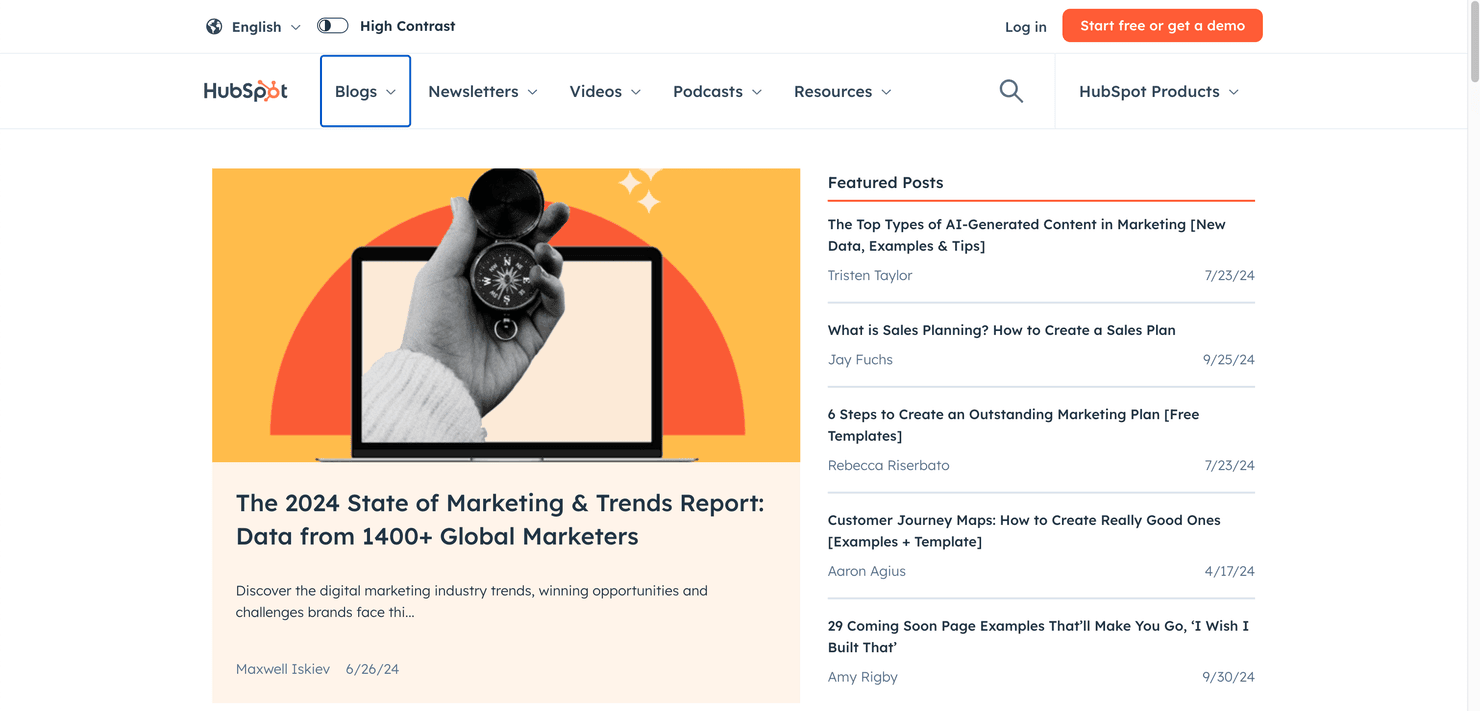Open Customer Journey Maps post
The image size is (1480, 711).
(x=1024, y=531)
